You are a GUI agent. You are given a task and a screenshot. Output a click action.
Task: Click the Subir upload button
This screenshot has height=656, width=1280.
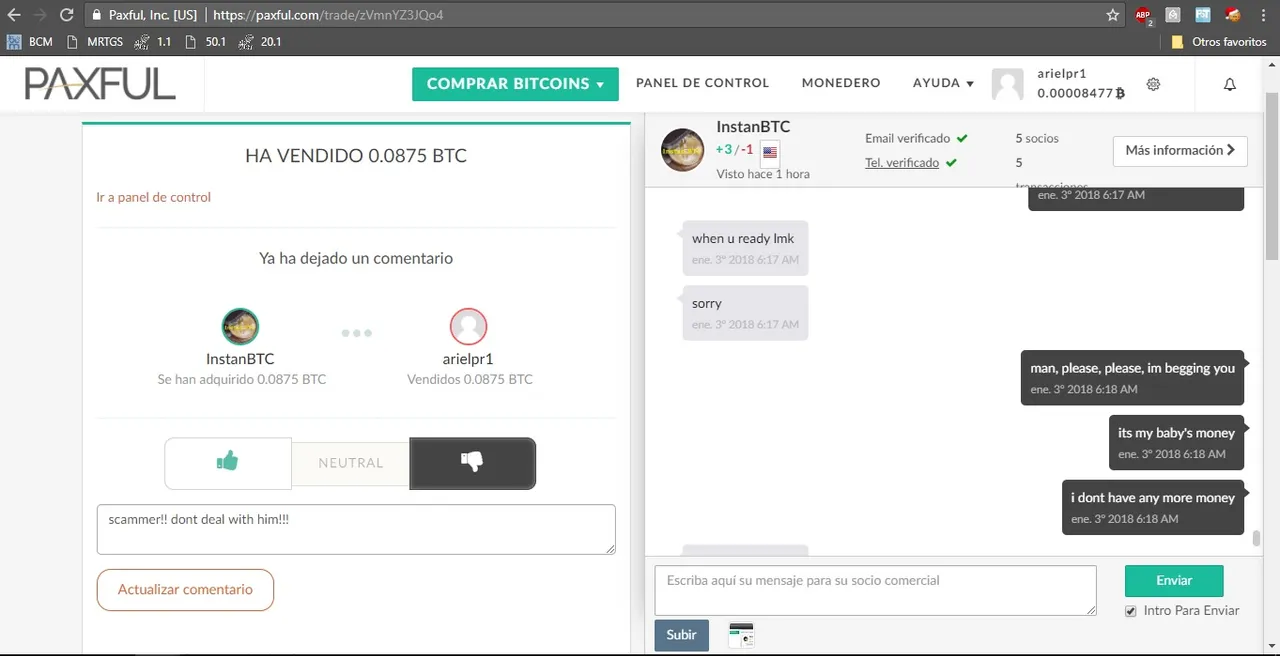pos(682,635)
